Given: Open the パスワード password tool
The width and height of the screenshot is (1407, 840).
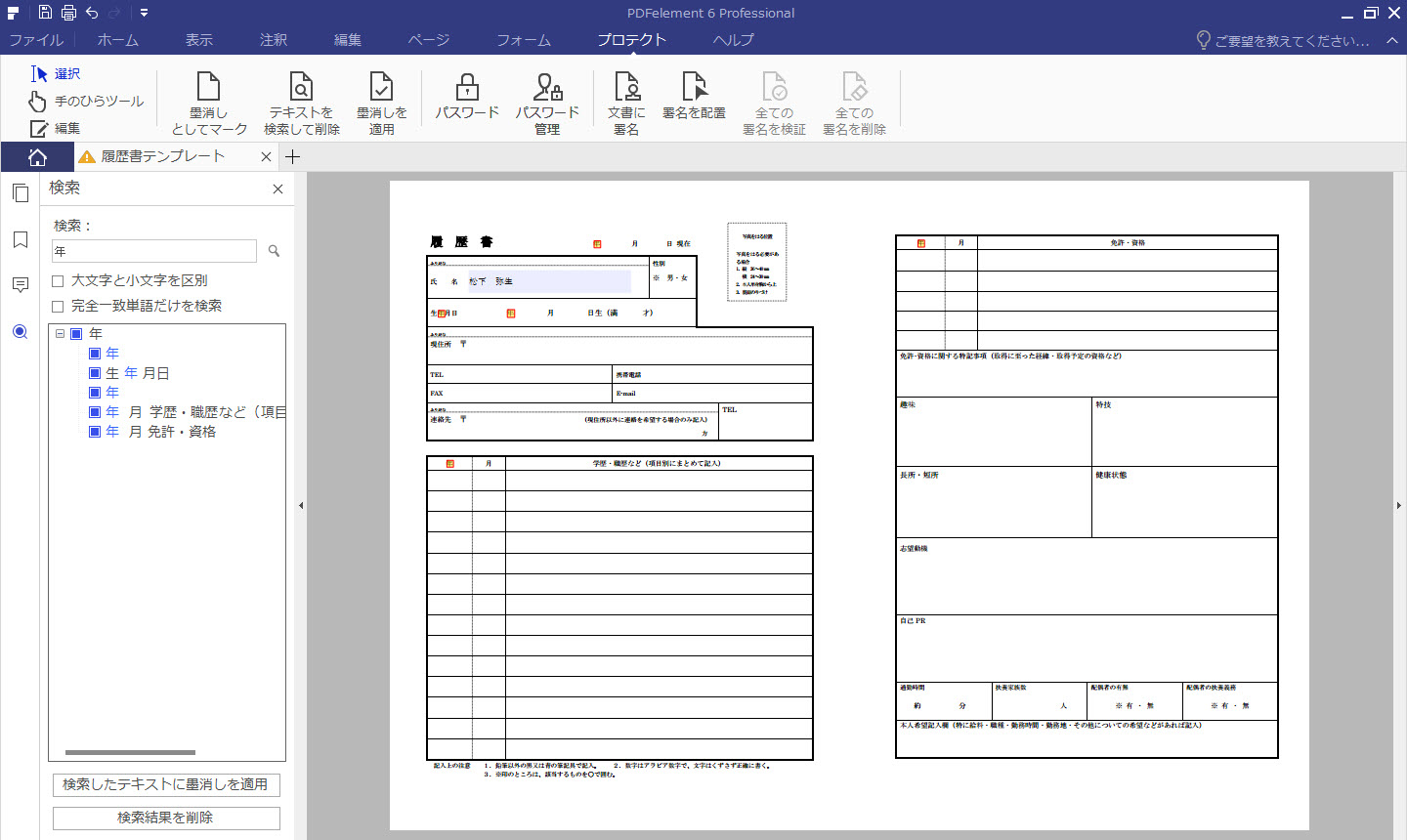Looking at the screenshot, I should 467,96.
